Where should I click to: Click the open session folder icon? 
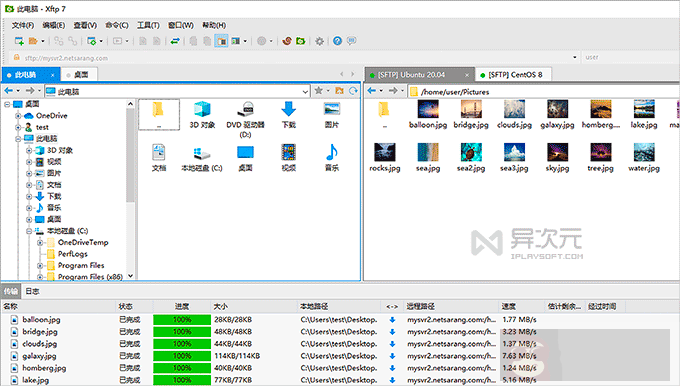coord(33,41)
